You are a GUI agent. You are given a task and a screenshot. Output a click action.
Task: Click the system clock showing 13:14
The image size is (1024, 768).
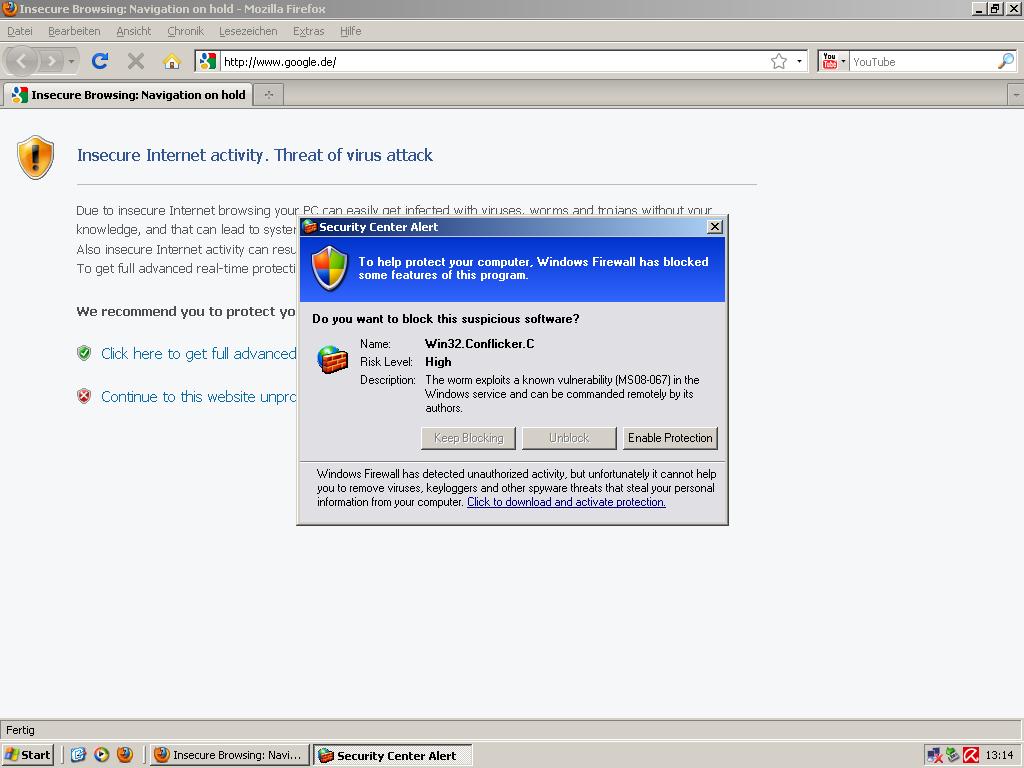click(999, 756)
